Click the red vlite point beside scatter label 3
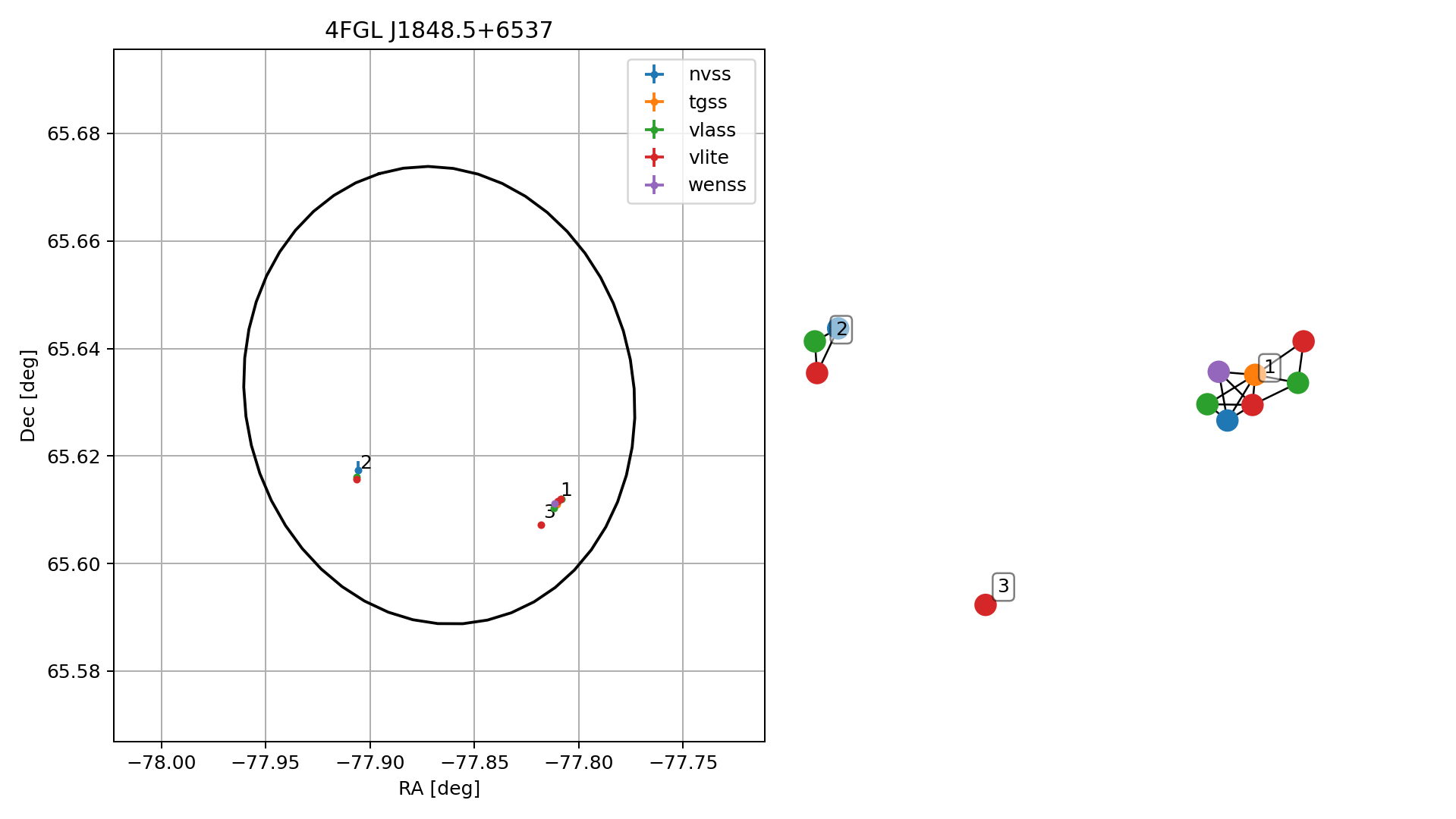This screenshot has height=819, width=1456. click(x=541, y=526)
